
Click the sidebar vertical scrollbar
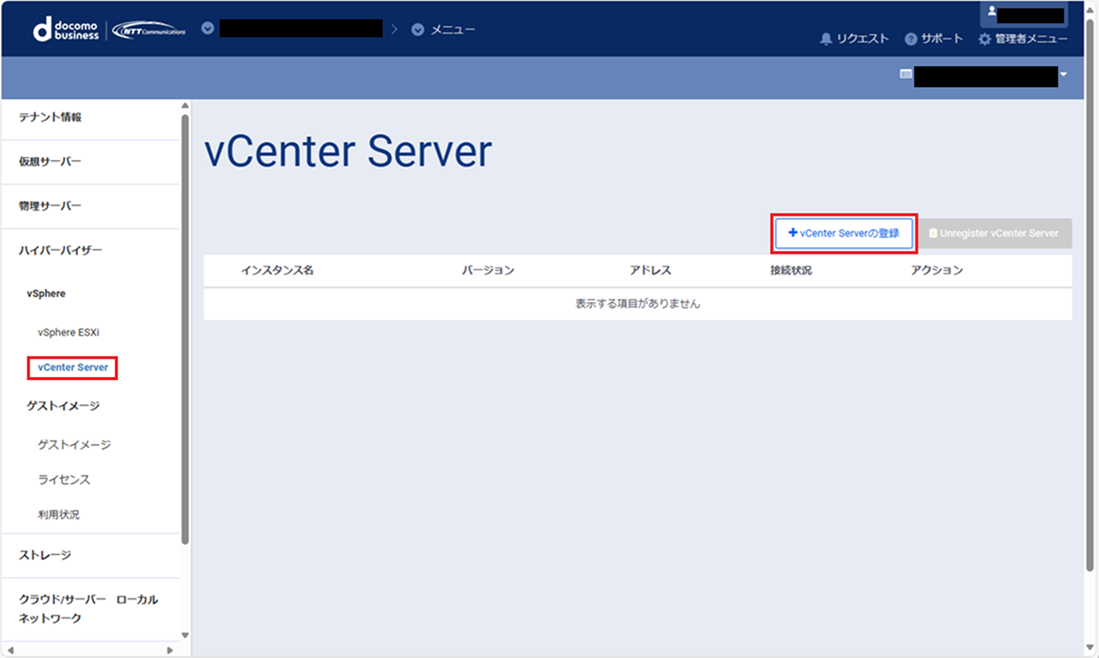click(x=185, y=330)
